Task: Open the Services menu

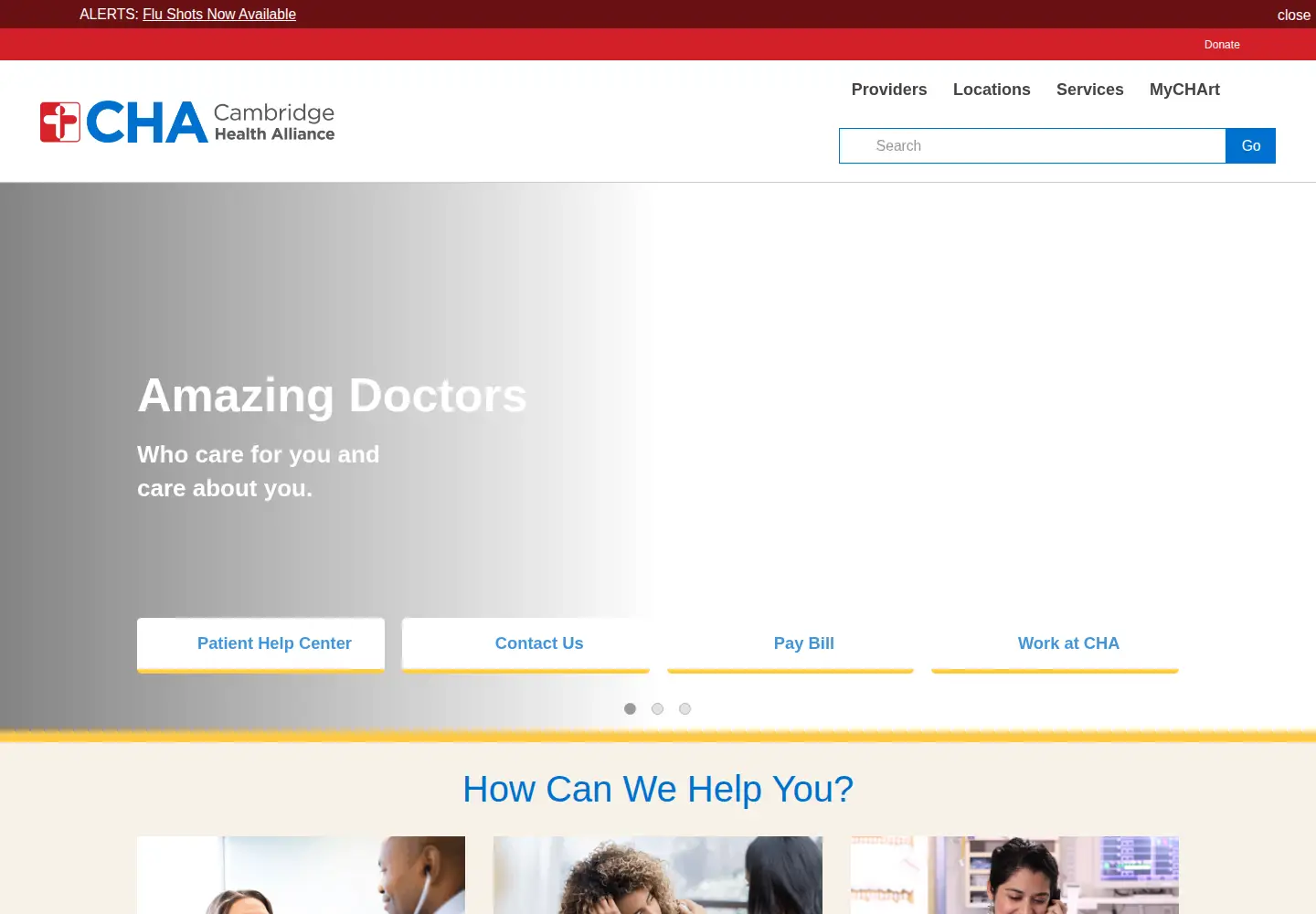Action: coord(1090,90)
